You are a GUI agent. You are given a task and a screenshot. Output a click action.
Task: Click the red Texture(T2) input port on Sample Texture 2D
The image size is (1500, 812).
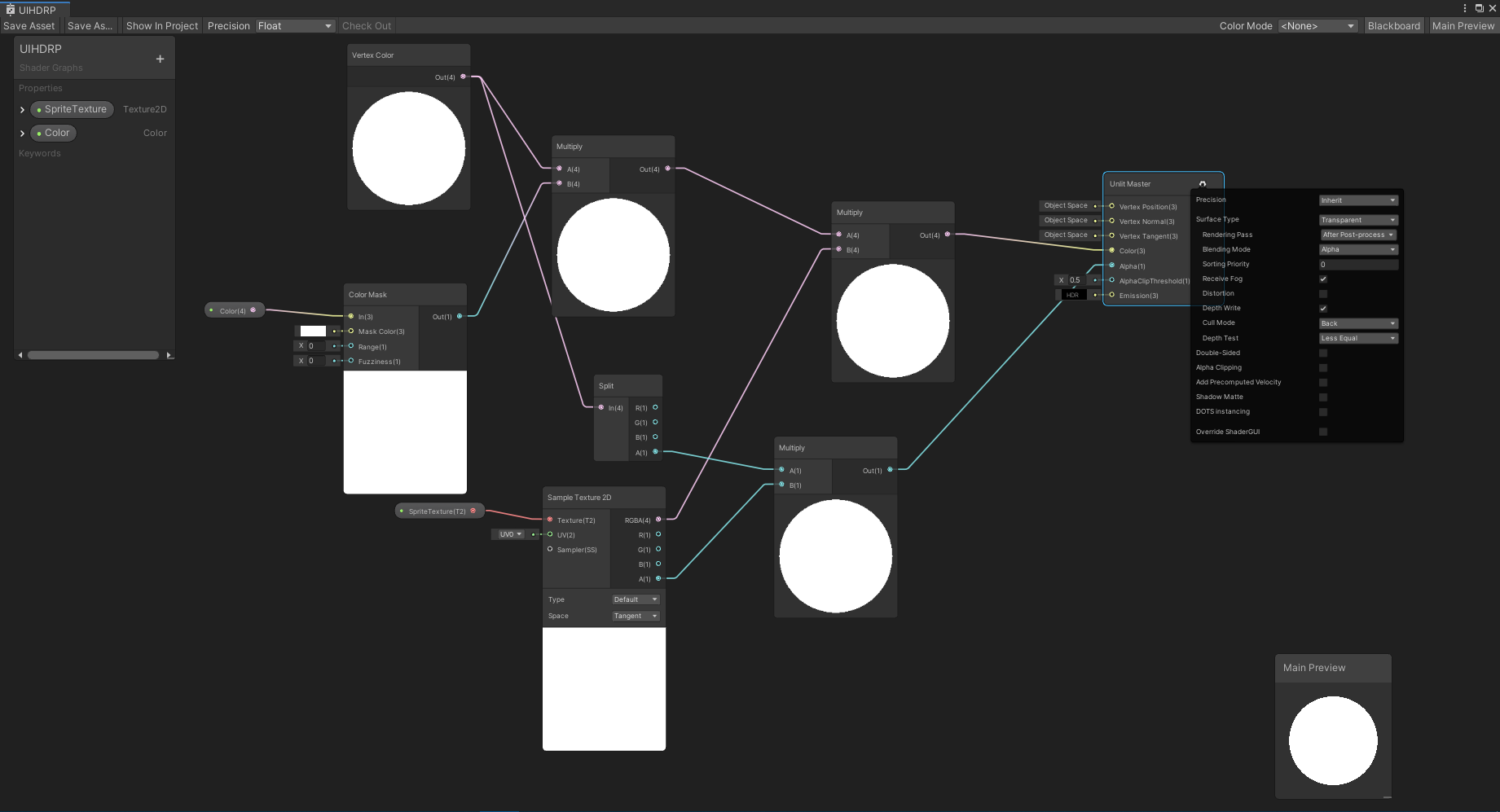(552, 520)
